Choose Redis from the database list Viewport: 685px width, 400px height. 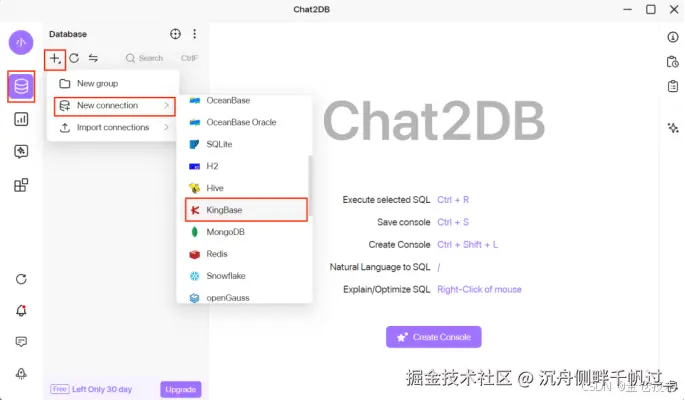point(246,254)
